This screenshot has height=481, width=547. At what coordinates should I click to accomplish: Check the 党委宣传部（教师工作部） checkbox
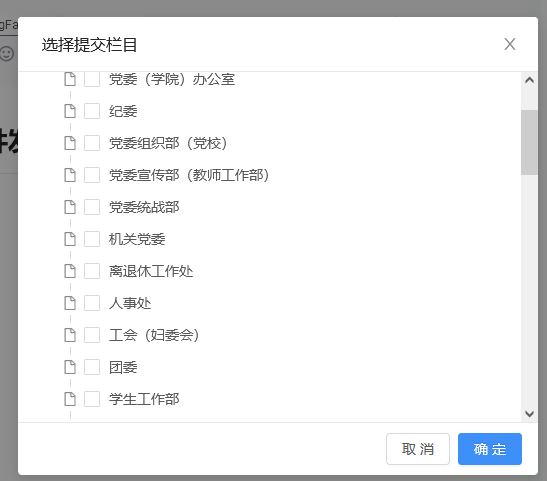[x=92, y=175]
